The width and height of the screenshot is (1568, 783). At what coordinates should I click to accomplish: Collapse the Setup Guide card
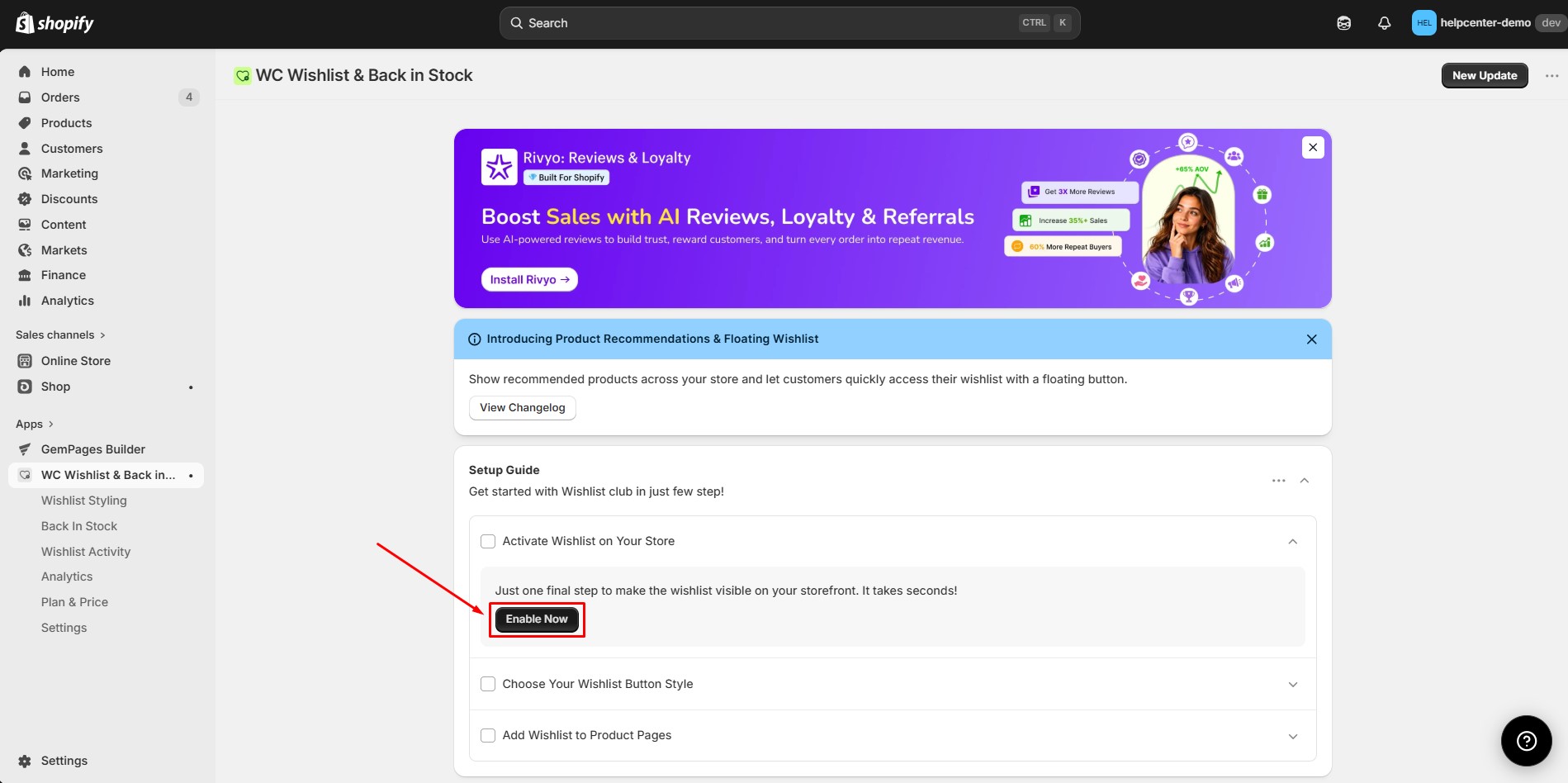tap(1305, 481)
